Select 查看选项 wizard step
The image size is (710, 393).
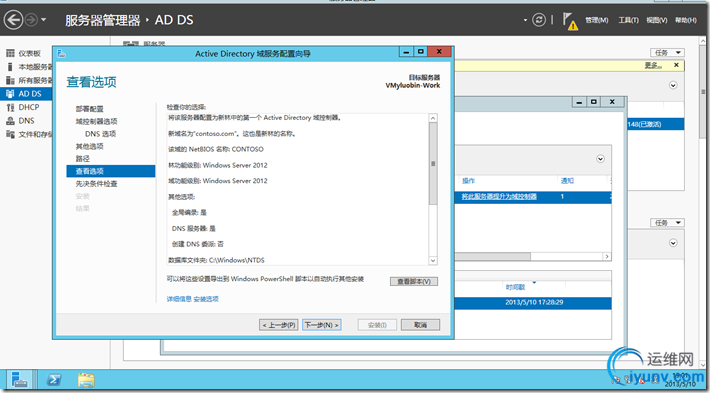point(110,171)
